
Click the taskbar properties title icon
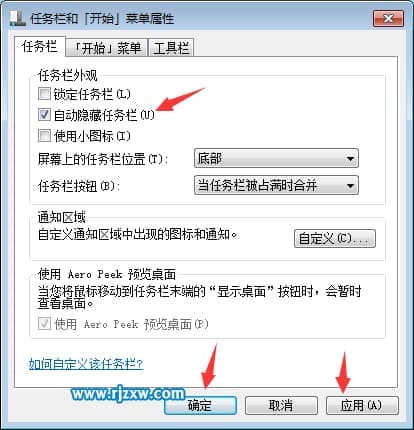(x=17, y=18)
